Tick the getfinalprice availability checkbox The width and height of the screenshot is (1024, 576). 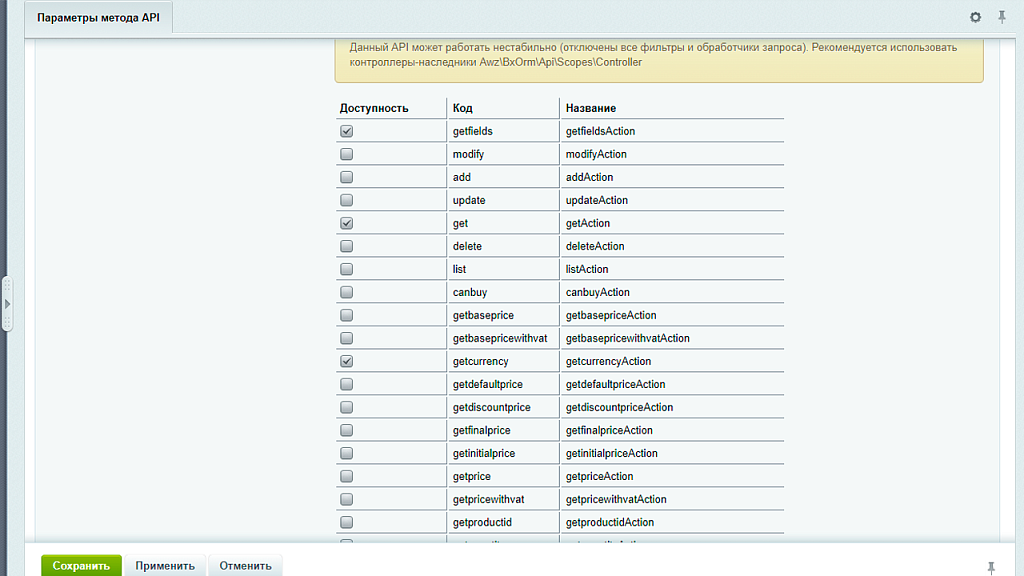click(x=347, y=430)
